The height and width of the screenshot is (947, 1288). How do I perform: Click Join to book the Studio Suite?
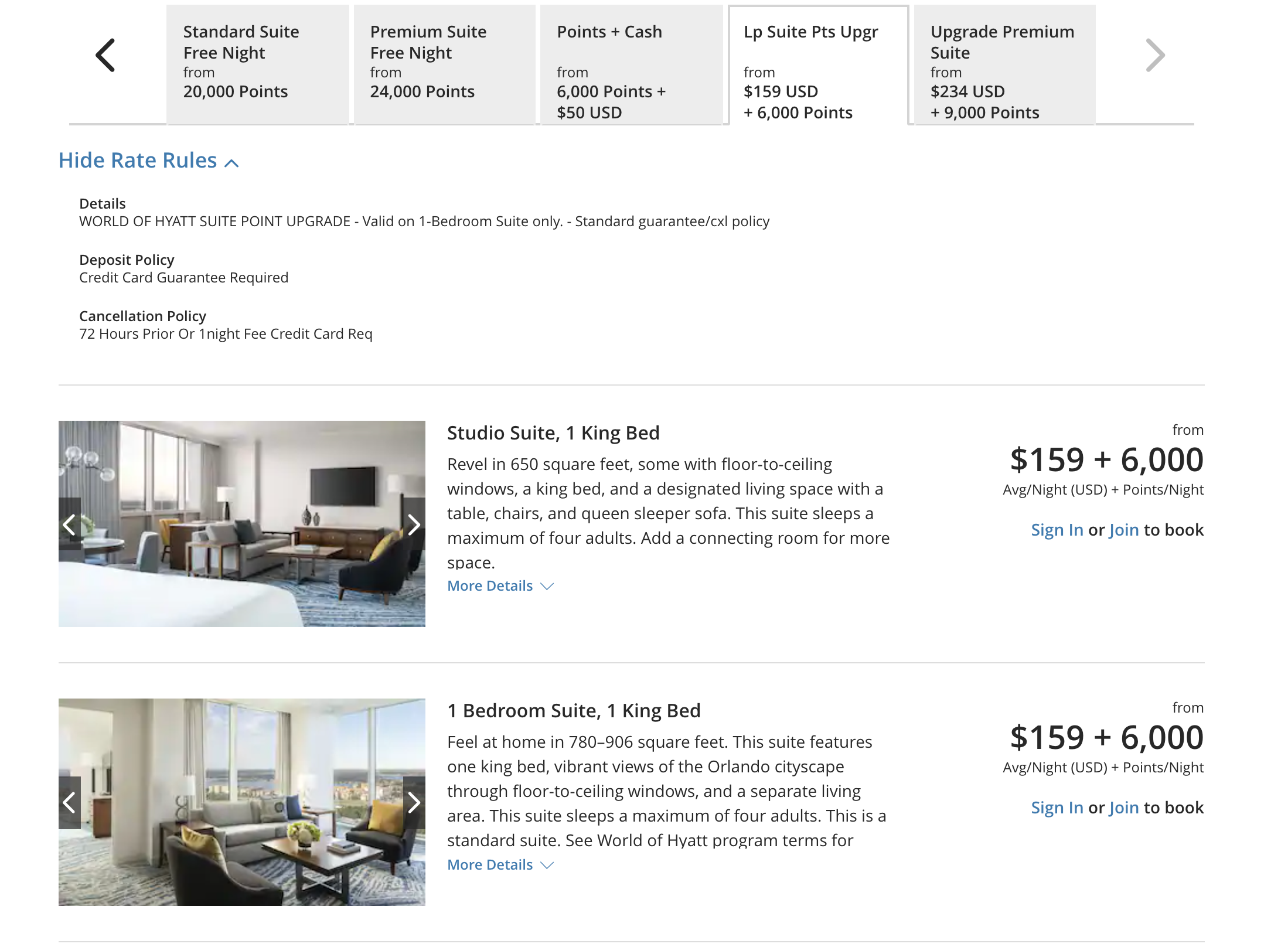coord(1123,530)
